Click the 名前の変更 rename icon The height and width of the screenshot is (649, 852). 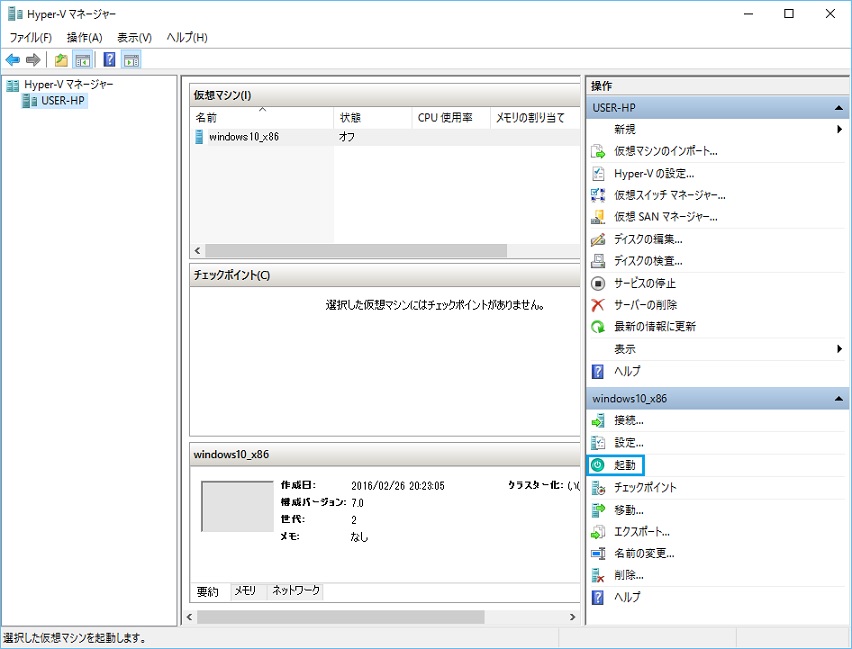598,553
